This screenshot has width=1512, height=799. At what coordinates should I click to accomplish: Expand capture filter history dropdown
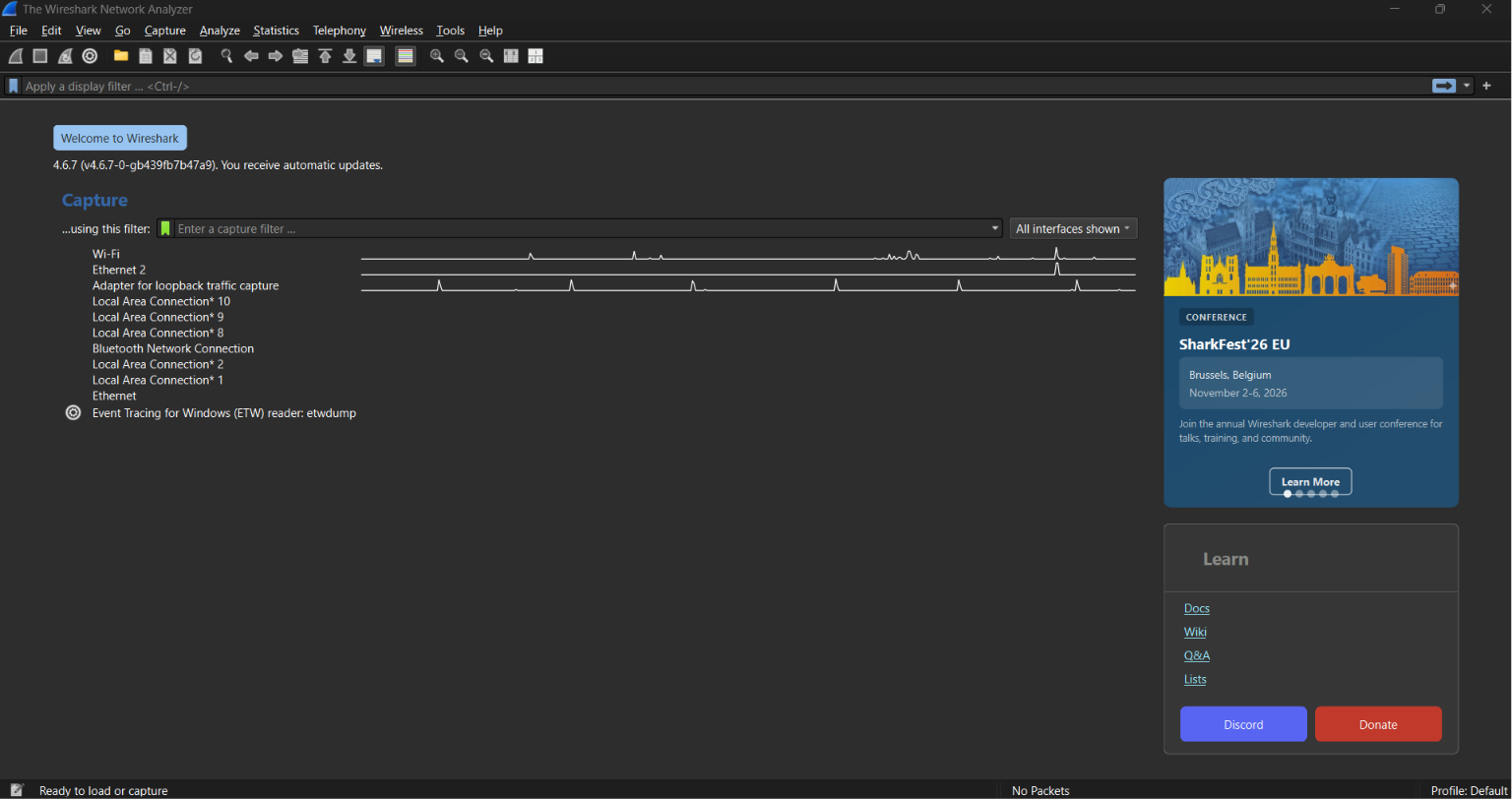(x=994, y=228)
